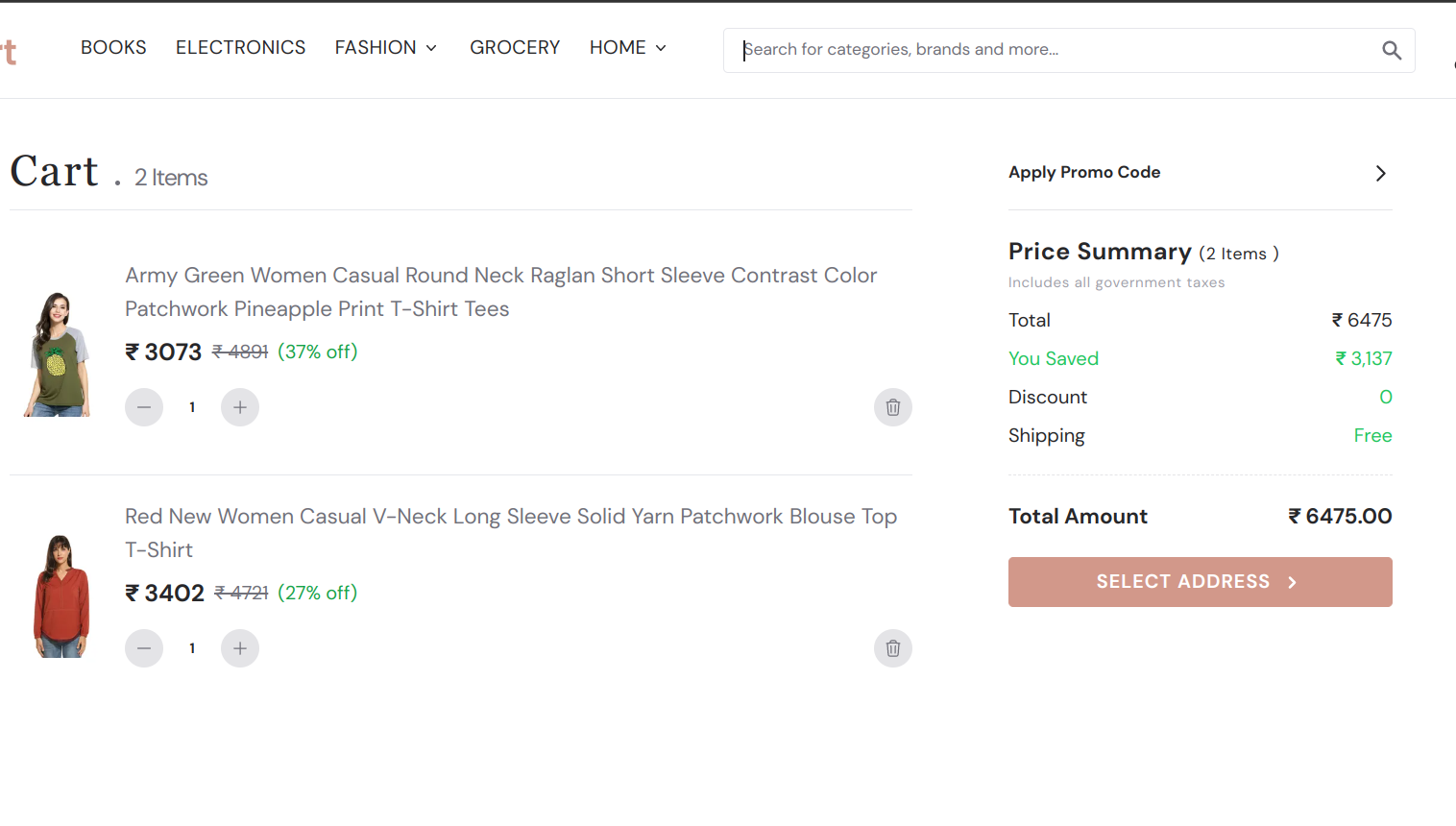Decrease quantity of Army Green T-shirt
This screenshot has height=826, width=1456.
click(144, 407)
